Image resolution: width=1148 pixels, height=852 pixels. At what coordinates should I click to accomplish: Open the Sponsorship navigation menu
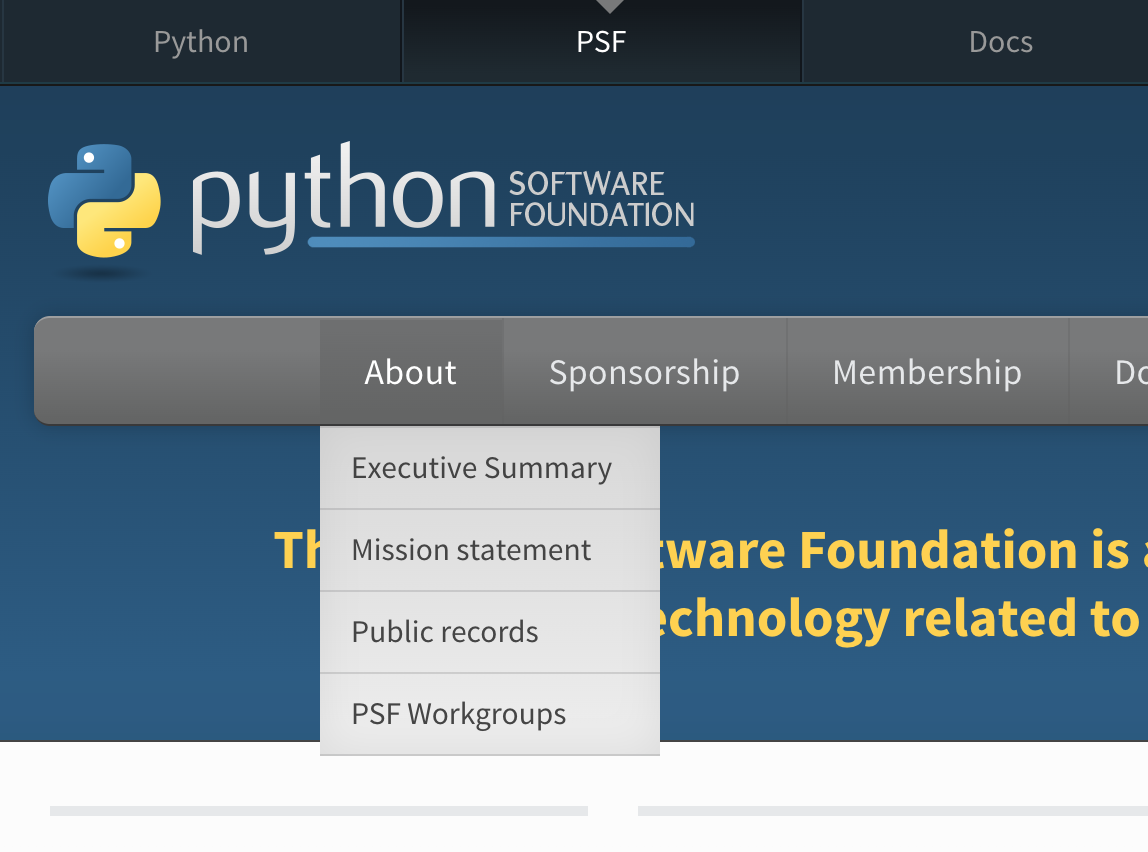pos(644,372)
